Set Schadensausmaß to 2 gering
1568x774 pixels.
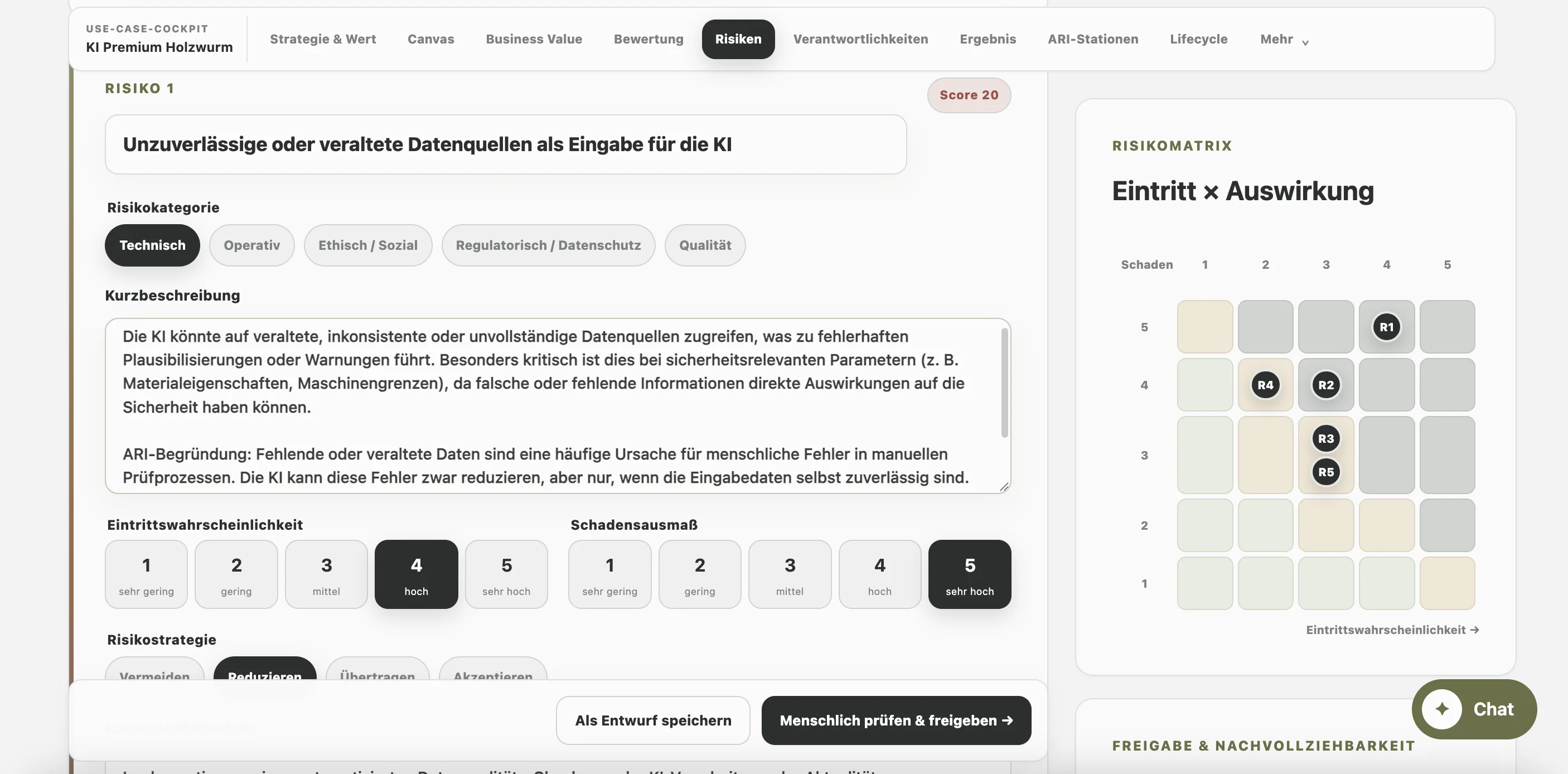(x=699, y=574)
